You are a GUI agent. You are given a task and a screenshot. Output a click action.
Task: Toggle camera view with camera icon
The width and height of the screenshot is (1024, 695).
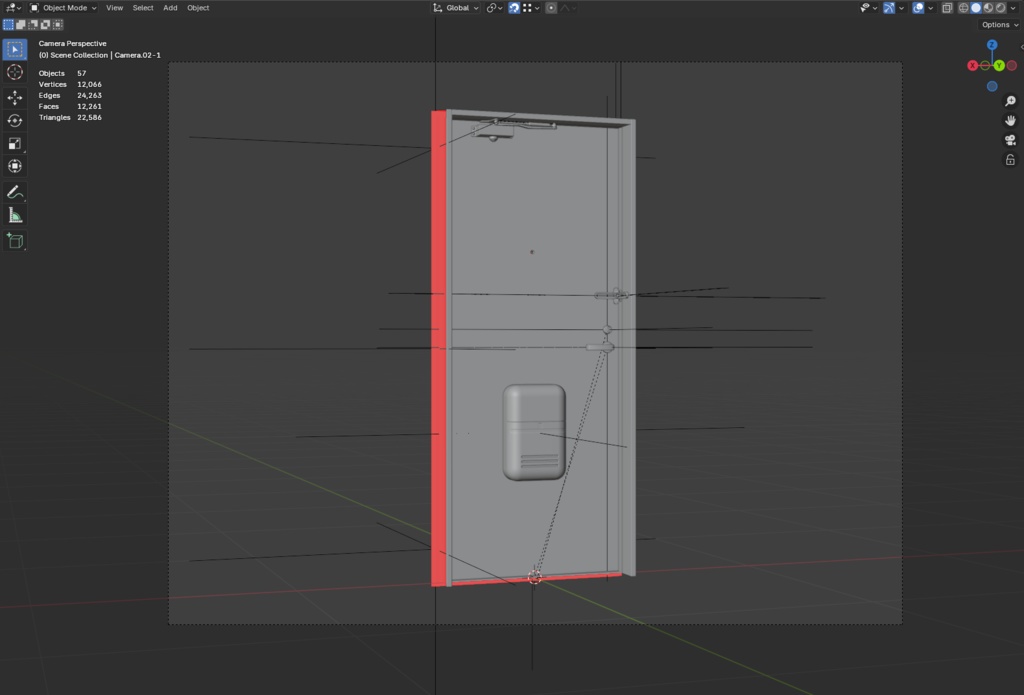click(1010, 140)
